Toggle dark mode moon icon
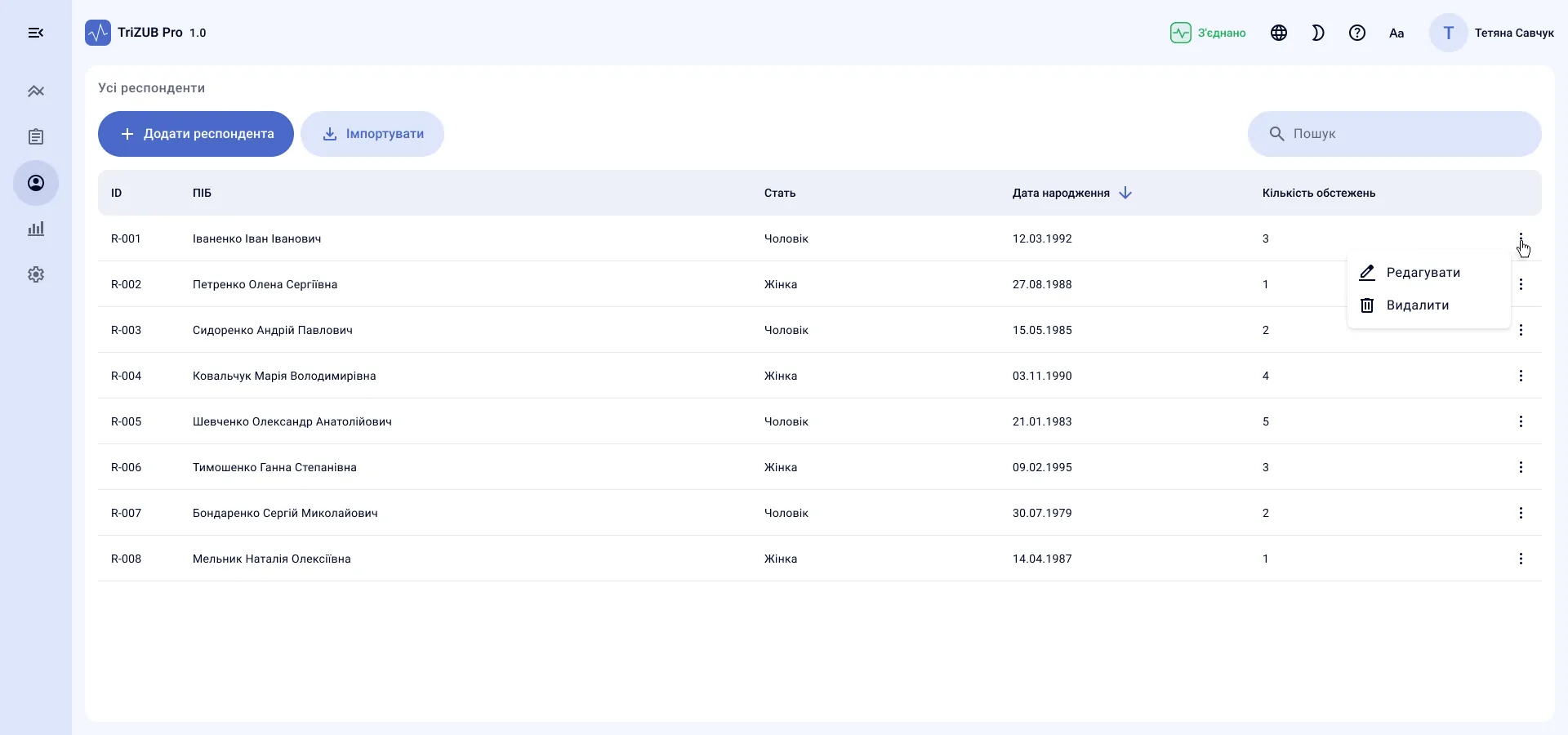Viewport: 1568px width, 735px height. 1318,33
